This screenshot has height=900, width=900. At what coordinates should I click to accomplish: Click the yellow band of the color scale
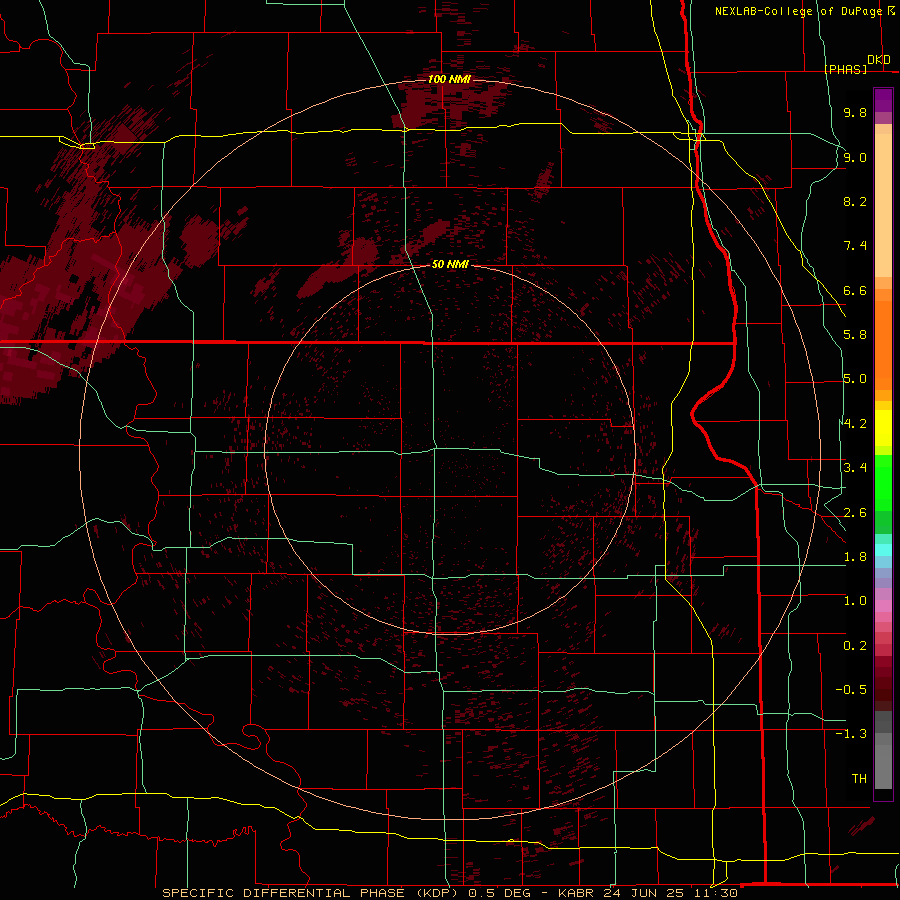click(883, 428)
